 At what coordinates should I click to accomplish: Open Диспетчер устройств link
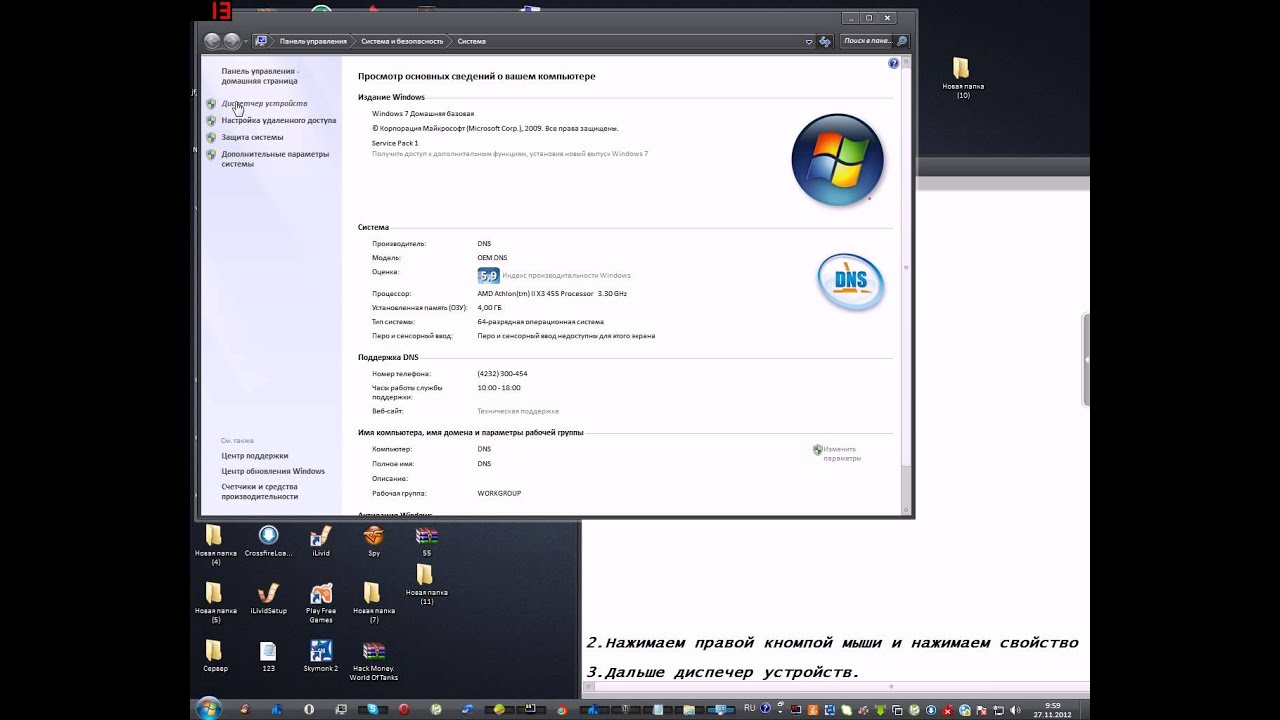[x=264, y=104]
